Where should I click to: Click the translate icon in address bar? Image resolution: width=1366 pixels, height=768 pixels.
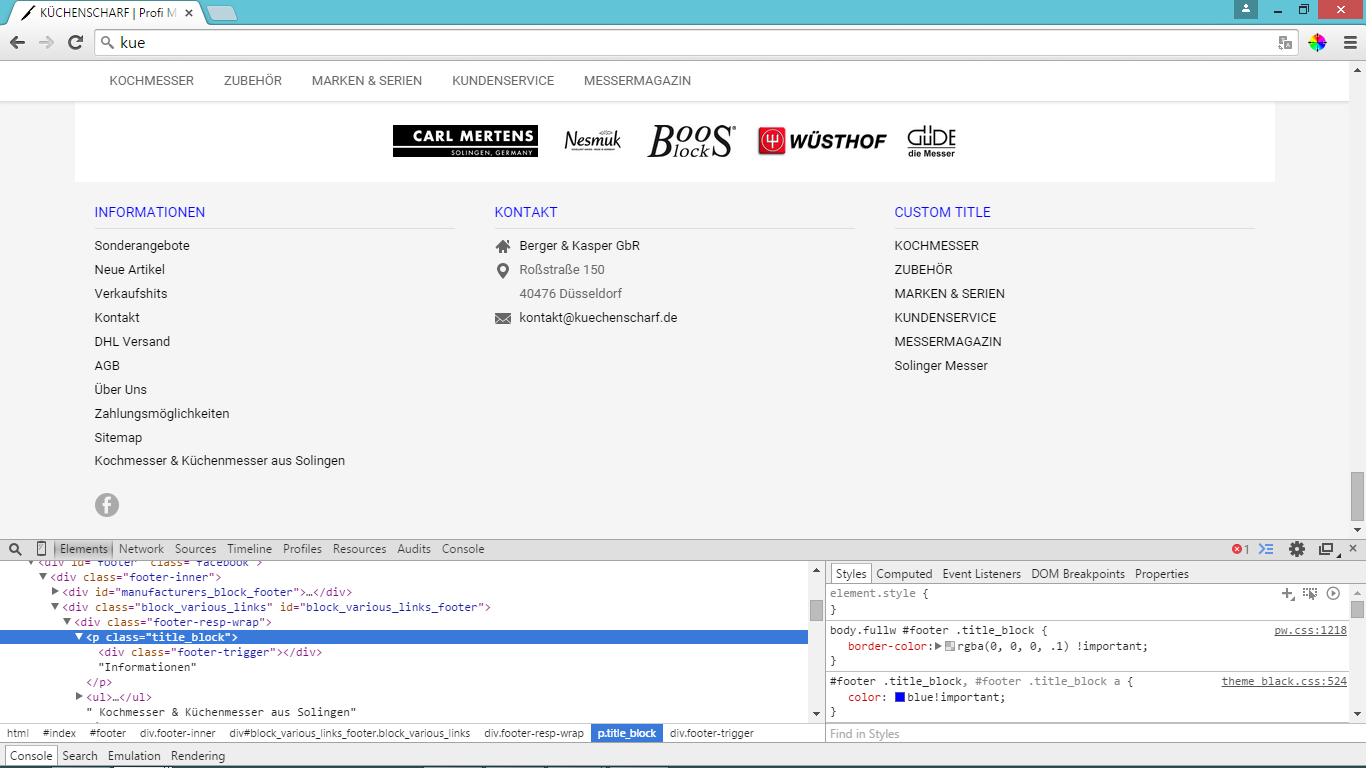[1285, 43]
